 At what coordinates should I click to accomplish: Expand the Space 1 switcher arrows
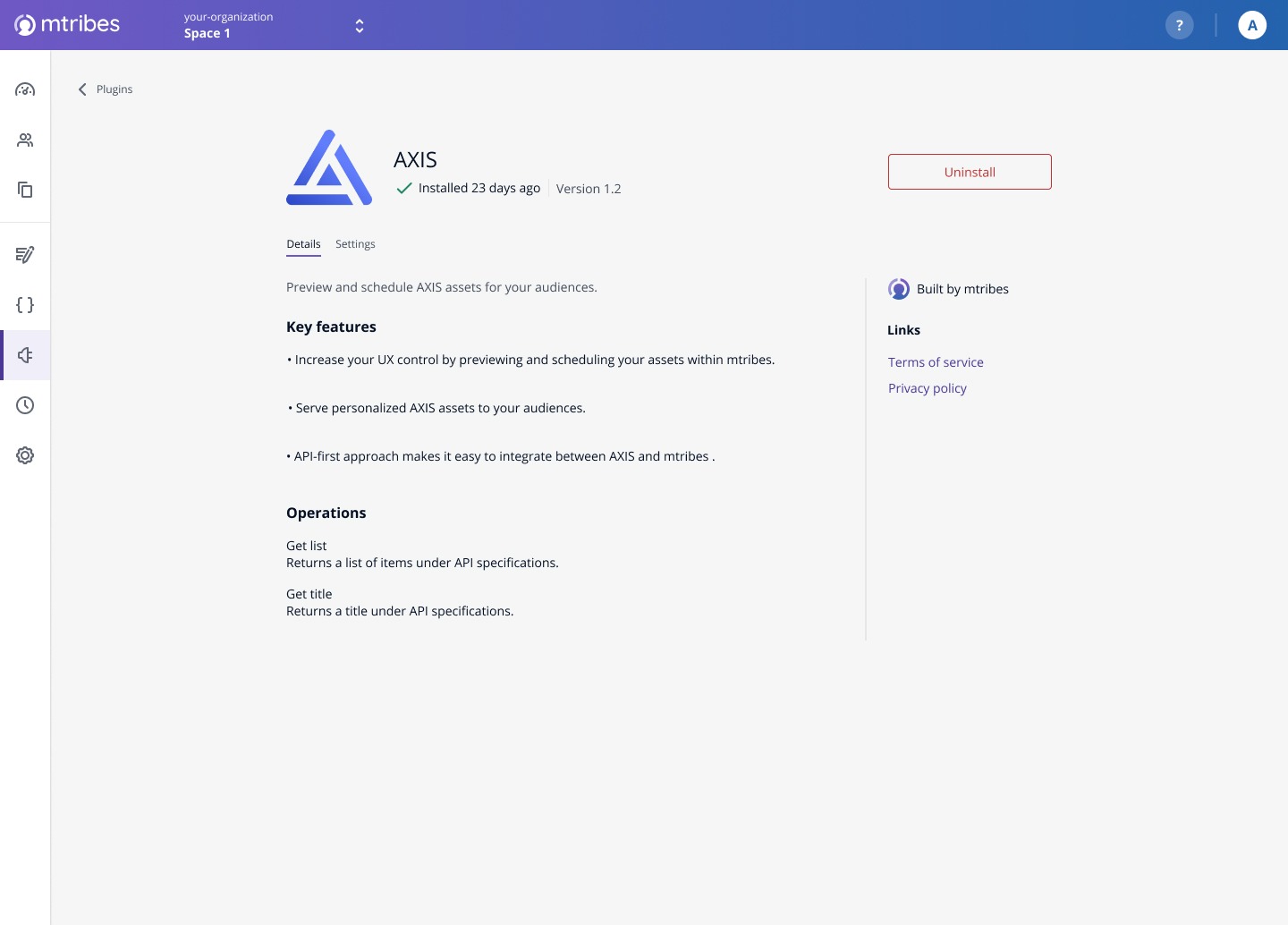[360, 26]
